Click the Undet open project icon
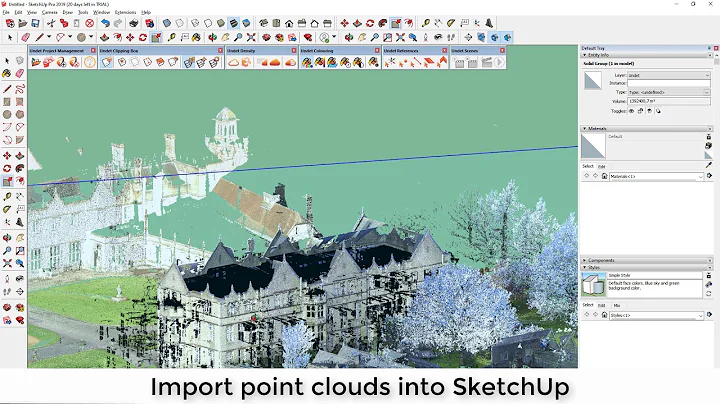This screenshot has height=404, width=720. click(36, 62)
